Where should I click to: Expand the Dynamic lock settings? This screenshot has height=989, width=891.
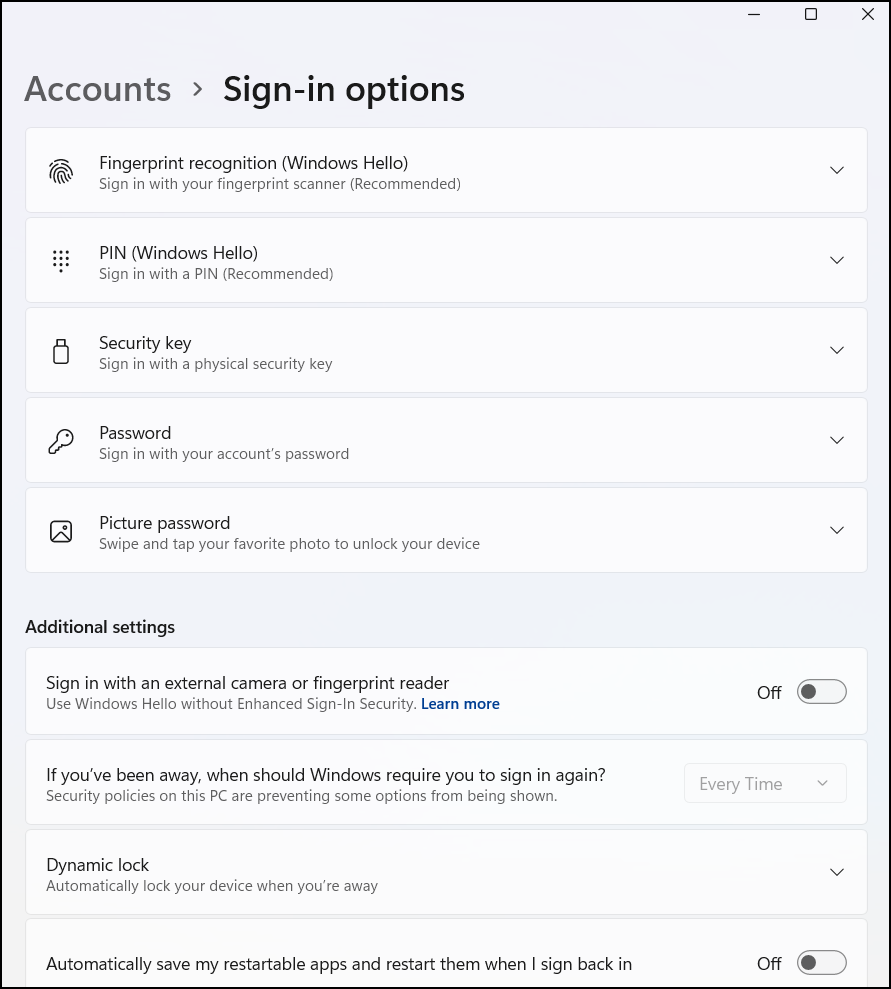(x=836, y=871)
